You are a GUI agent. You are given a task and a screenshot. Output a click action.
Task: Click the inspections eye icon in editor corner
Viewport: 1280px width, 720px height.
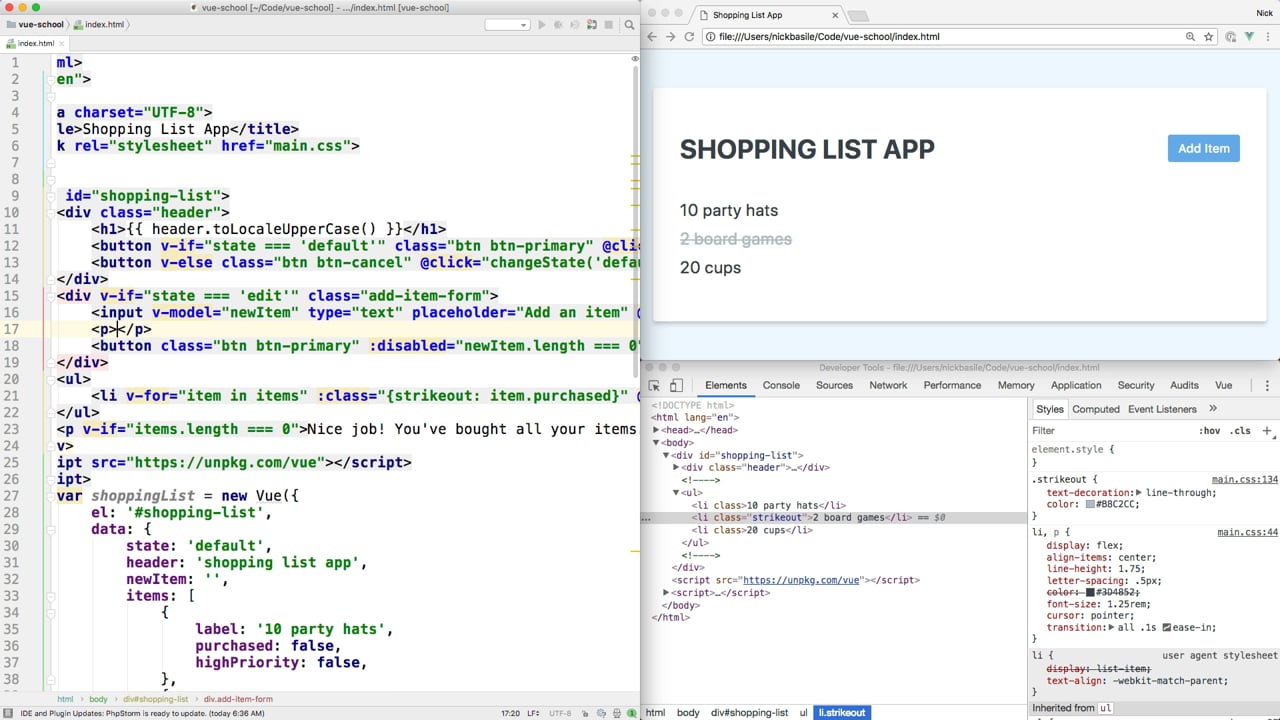[x=634, y=59]
